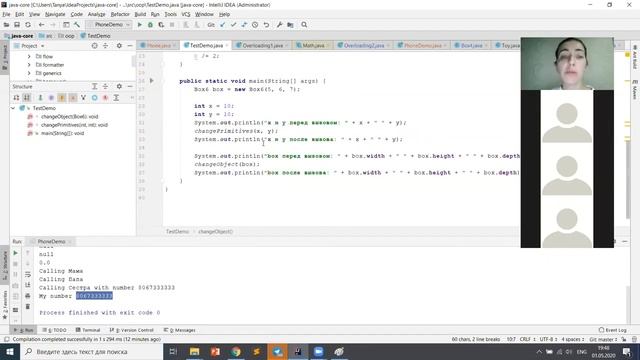The width and height of the screenshot is (640, 360).
Task: Open the Version Control tool window
Action: [131, 330]
